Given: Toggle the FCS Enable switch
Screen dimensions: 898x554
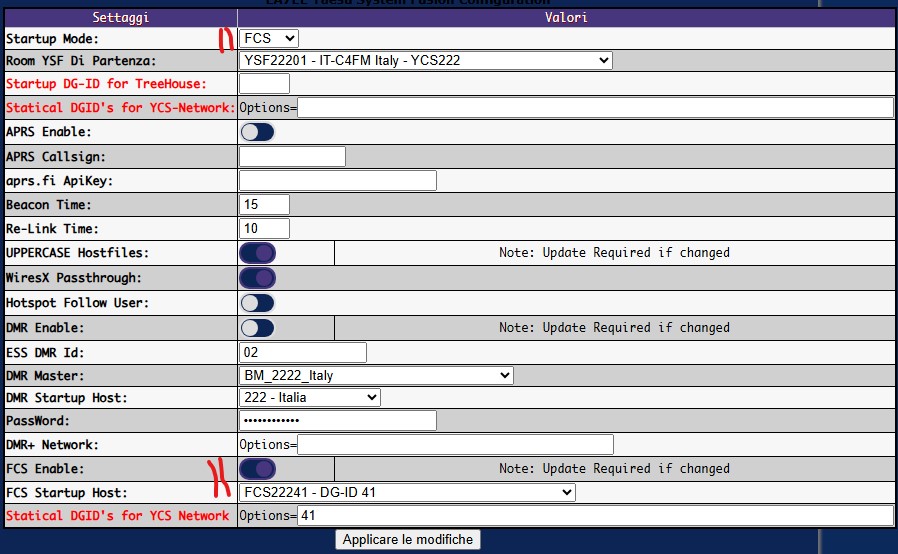Looking at the screenshot, I should coord(257,469).
